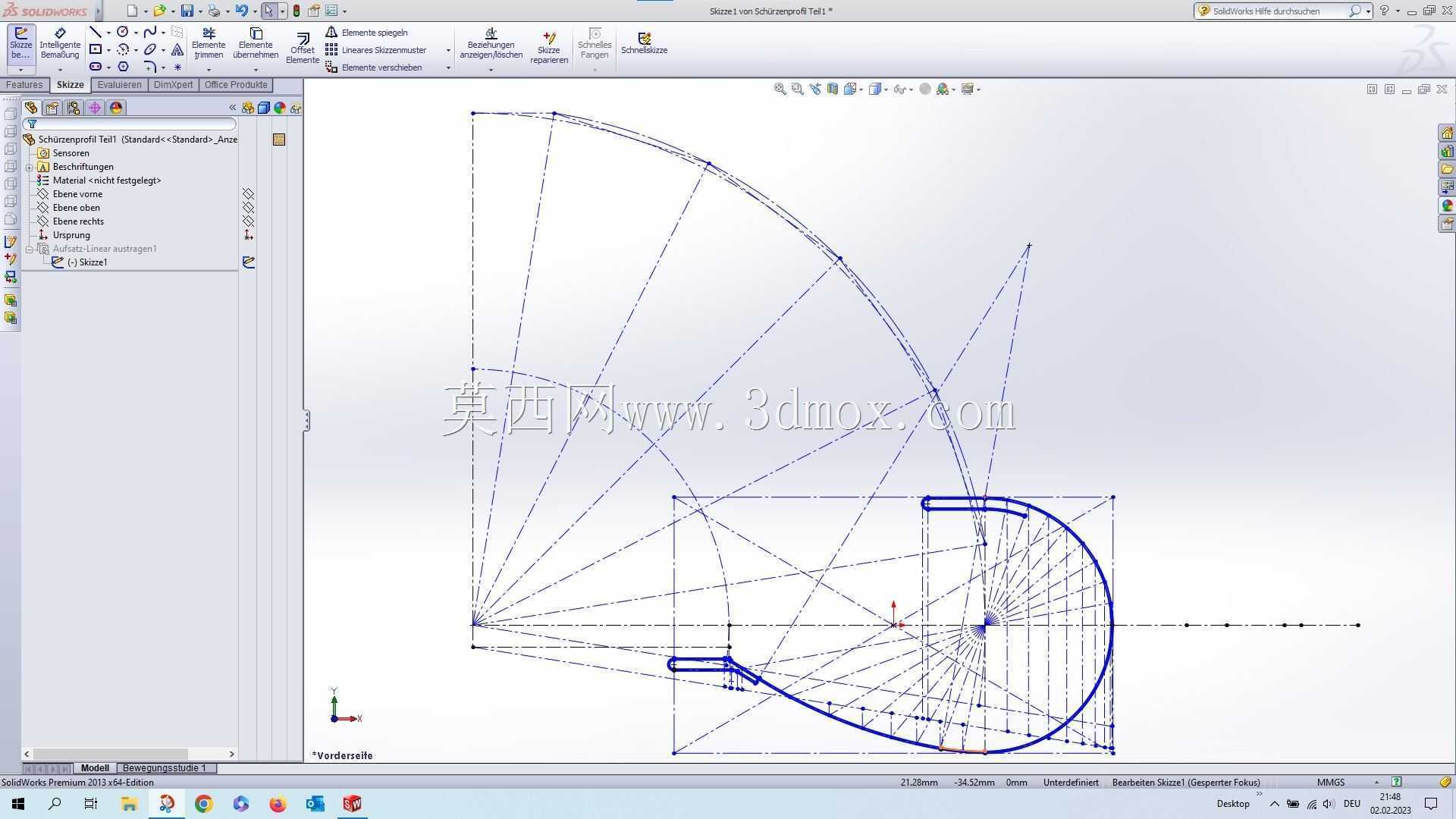Switch to the Evaluieren tab
This screenshot has width=1456, height=819.
point(119,85)
